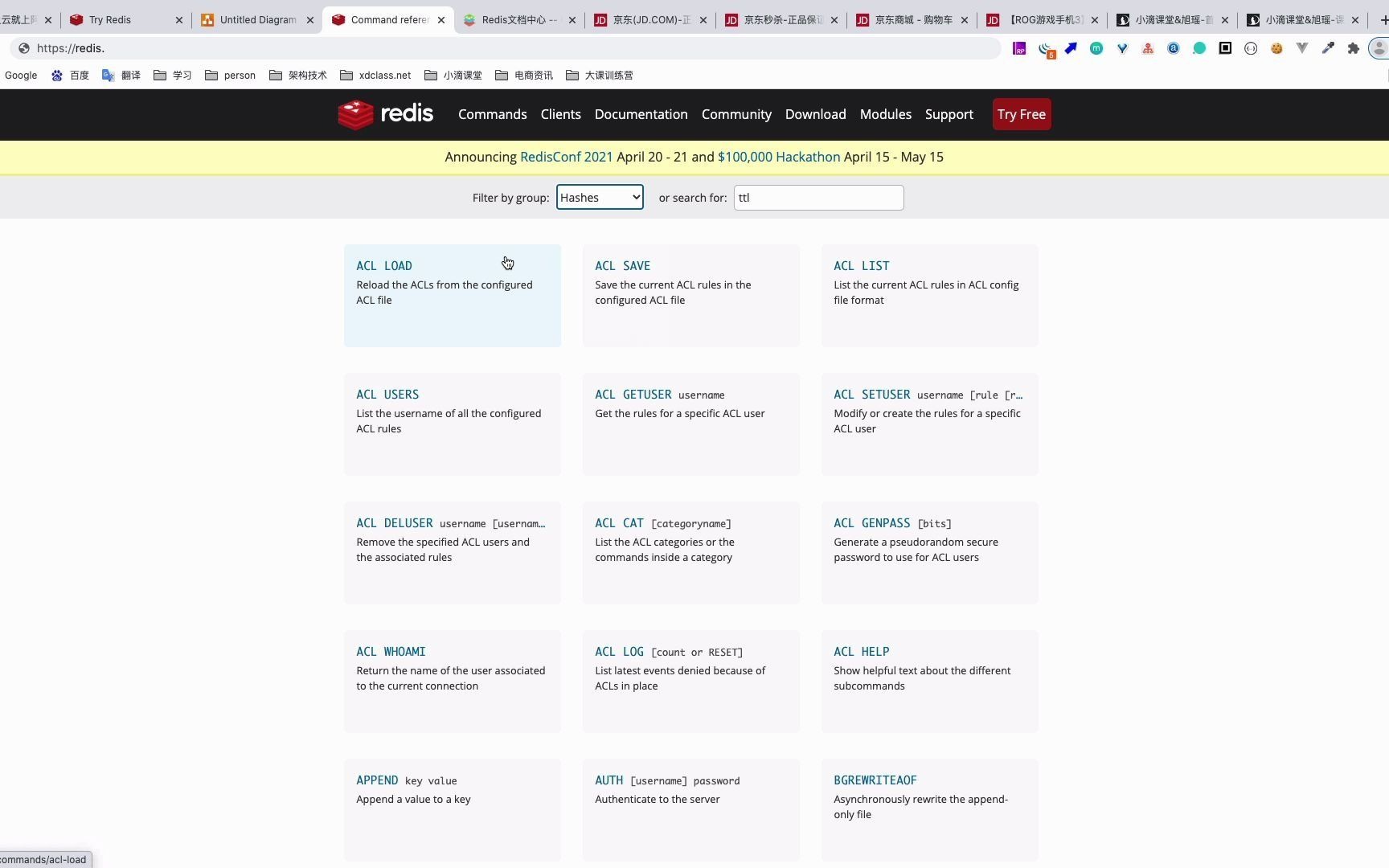Open the xdclass.net bookmarks folder
The height and width of the screenshot is (868, 1389).
[x=375, y=76]
